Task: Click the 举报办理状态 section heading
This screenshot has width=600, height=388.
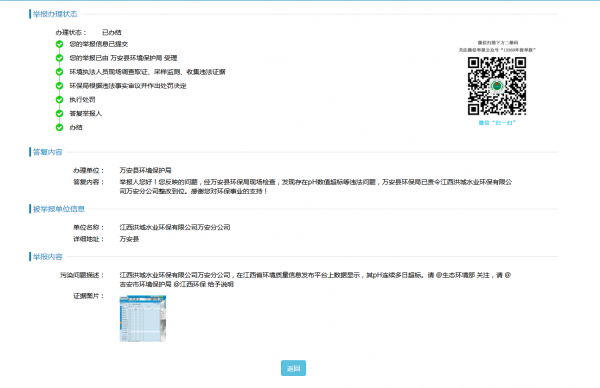Action: click(55, 14)
